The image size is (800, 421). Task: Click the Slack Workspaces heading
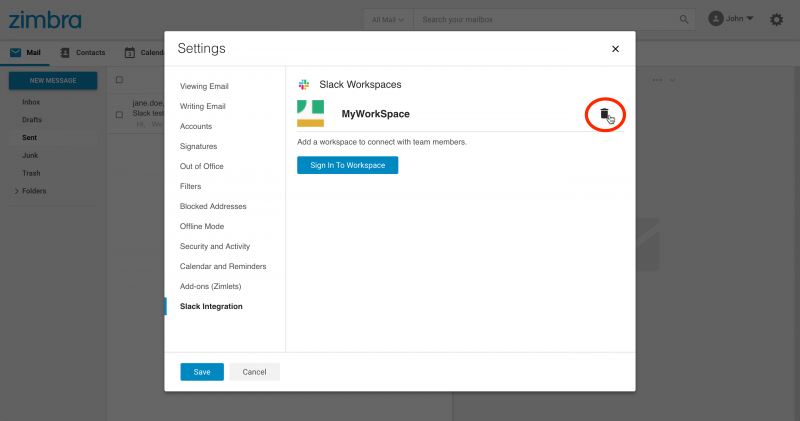click(360, 85)
